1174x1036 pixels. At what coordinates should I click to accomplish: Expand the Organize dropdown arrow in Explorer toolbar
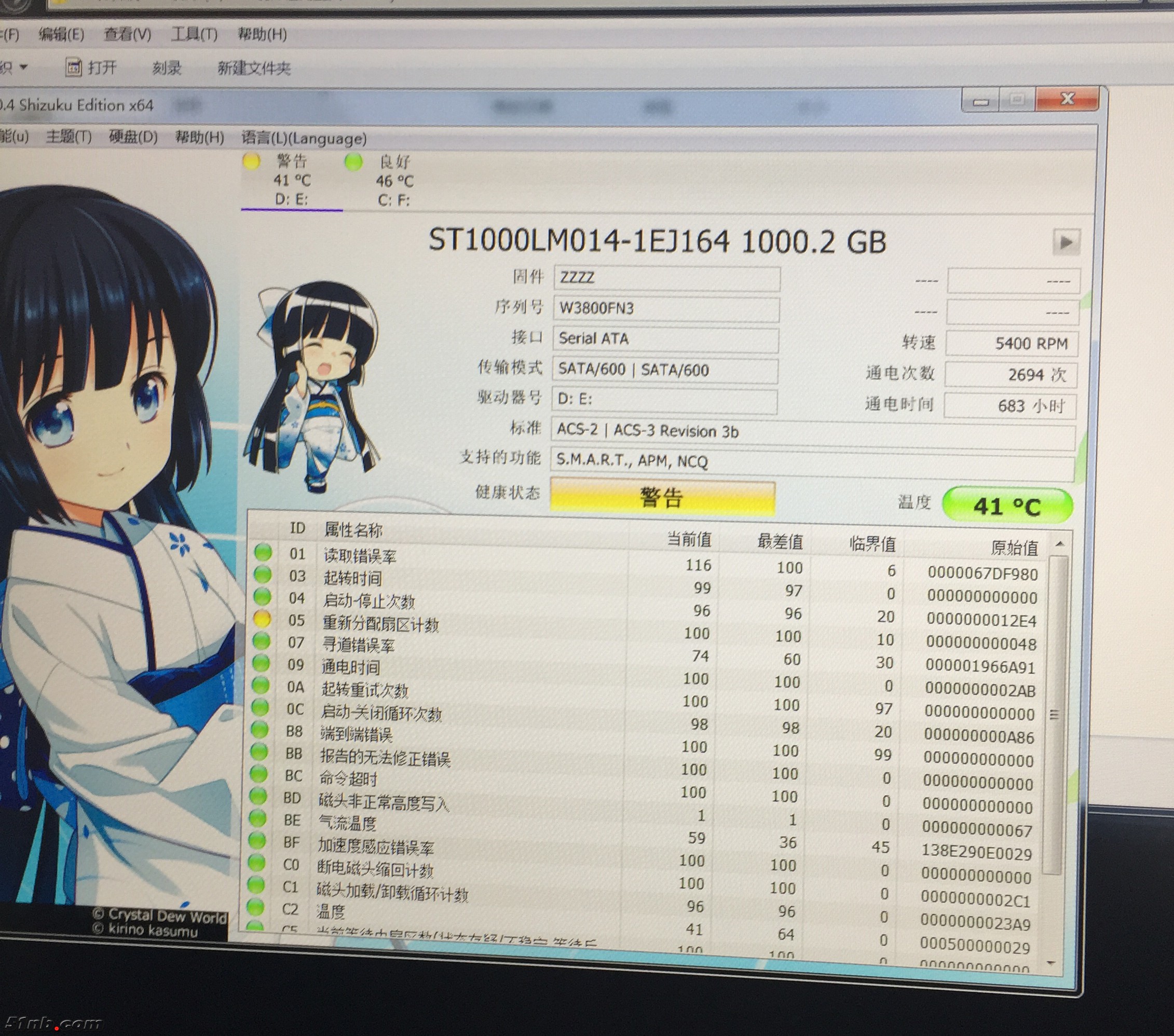[x=23, y=67]
